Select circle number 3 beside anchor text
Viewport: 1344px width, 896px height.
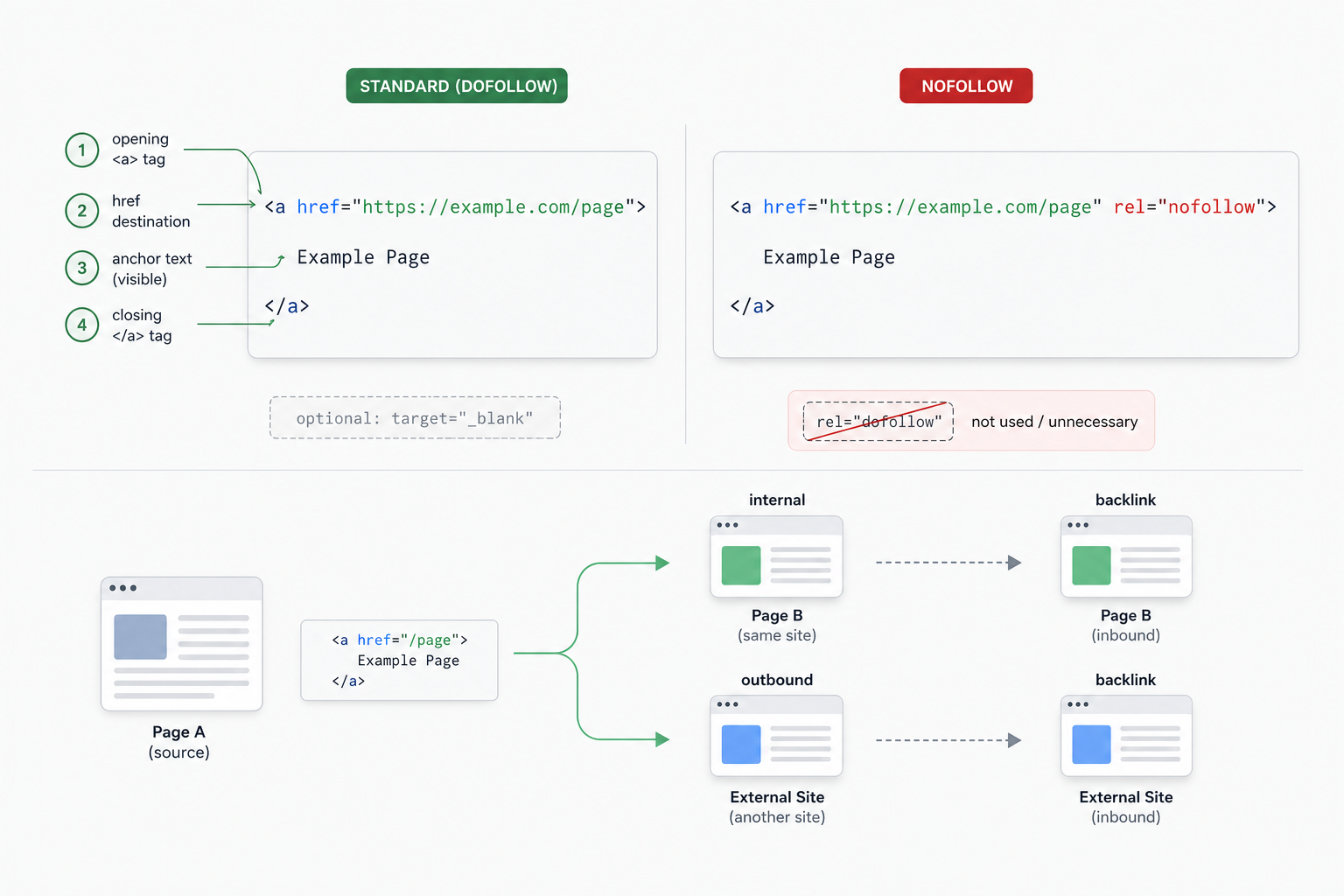click(x=82, y=268)
